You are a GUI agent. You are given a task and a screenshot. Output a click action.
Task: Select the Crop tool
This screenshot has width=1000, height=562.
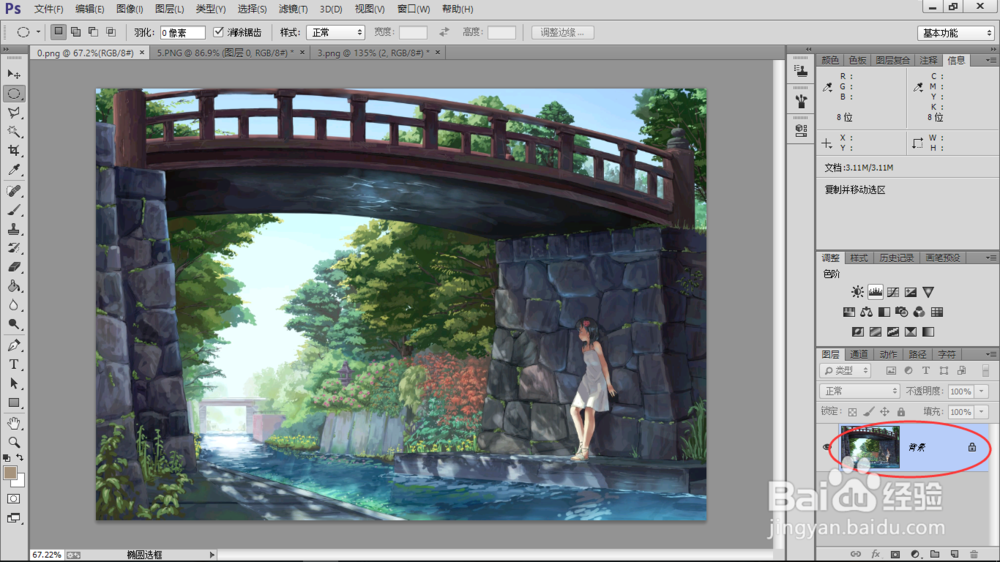pos(14,151)
